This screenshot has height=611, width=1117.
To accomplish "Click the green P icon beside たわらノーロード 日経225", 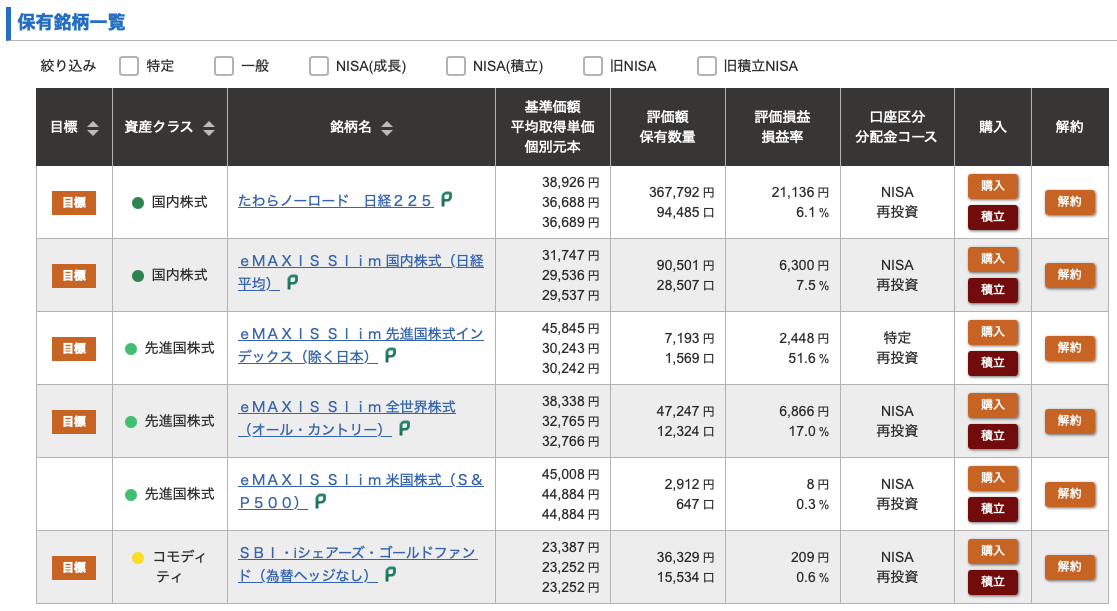I will 446,199.
